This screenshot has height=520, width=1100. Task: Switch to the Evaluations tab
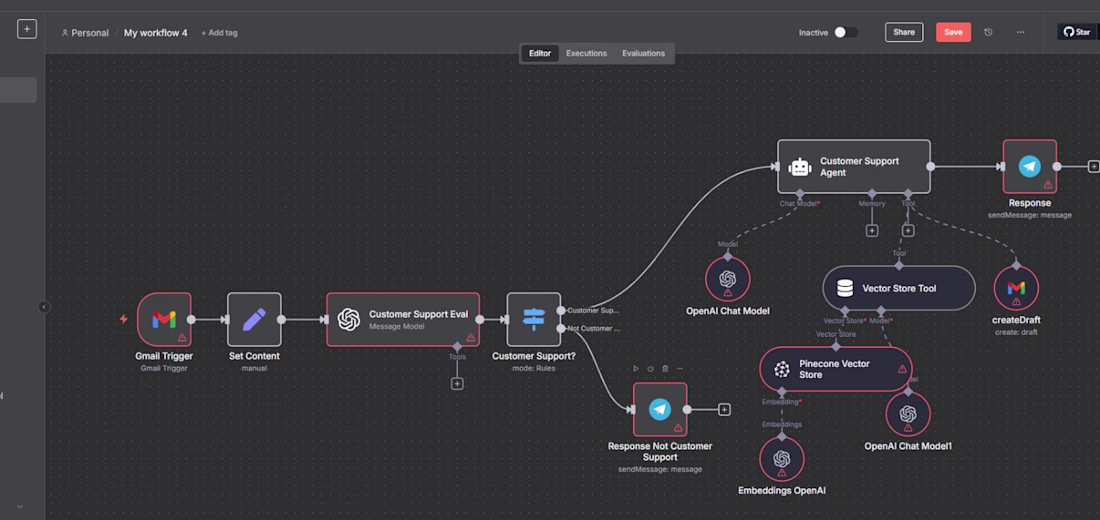tap(643, 53)
